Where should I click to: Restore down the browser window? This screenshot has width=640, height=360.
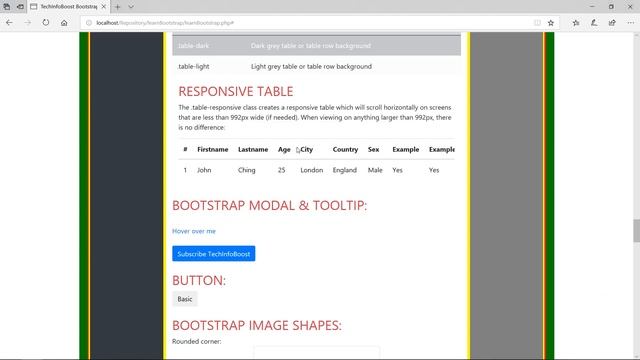(x=611, y=7)
